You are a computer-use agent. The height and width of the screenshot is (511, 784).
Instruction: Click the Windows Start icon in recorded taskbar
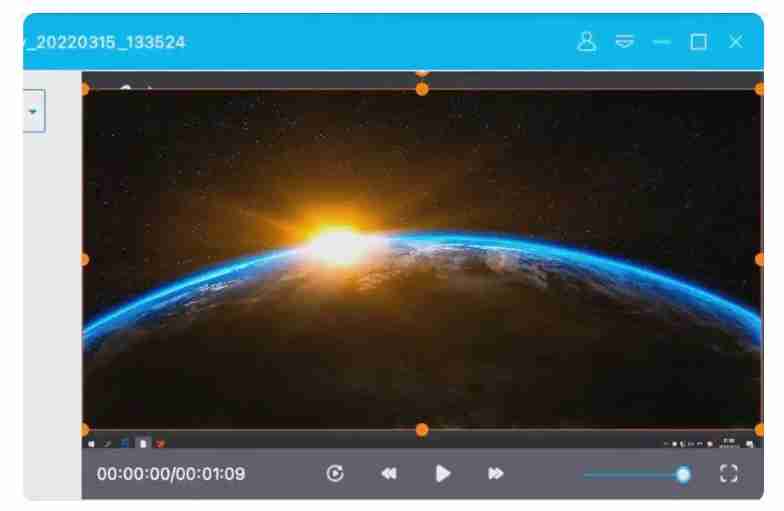pyautogui.click(x=92, y=444)
